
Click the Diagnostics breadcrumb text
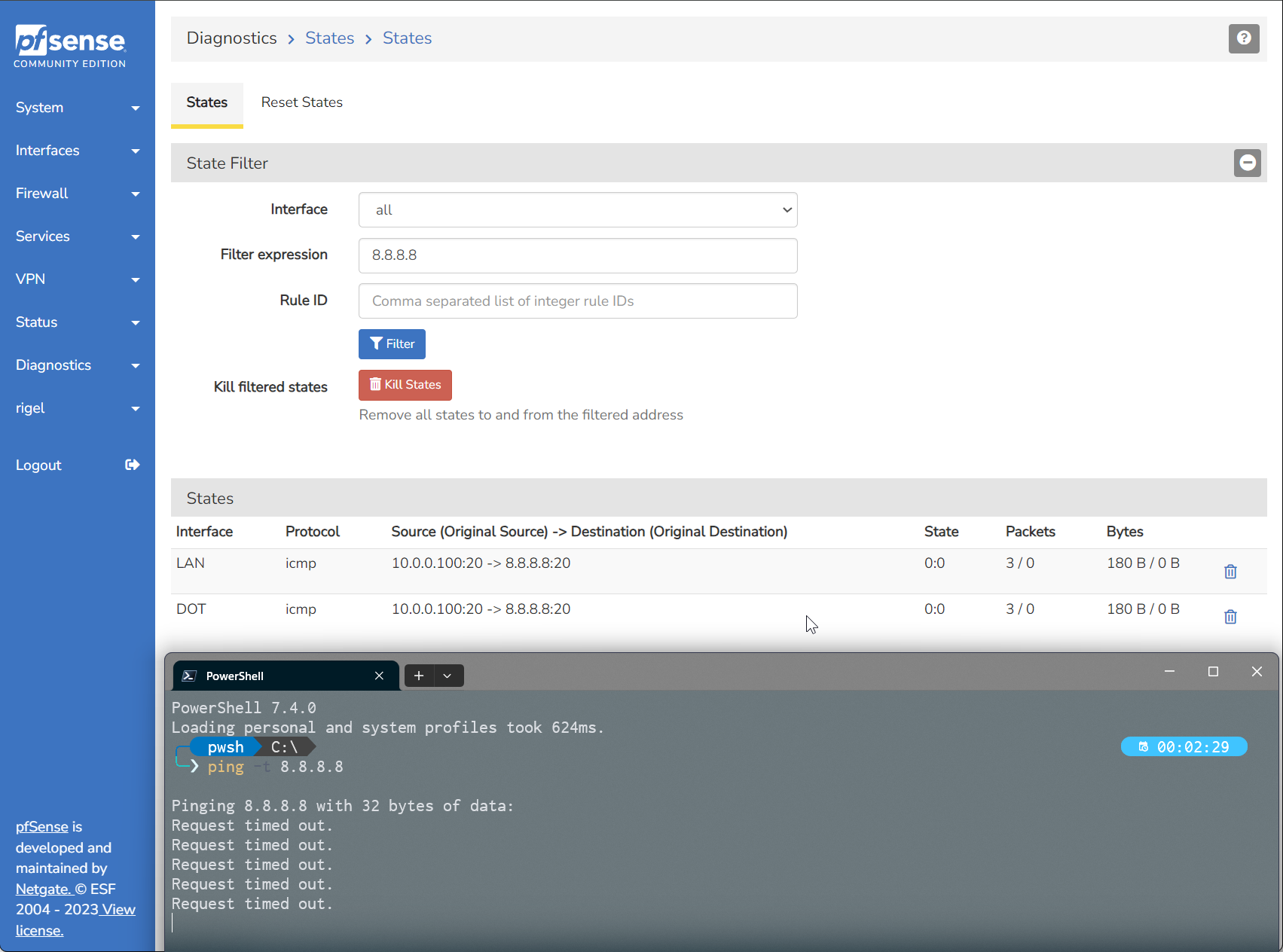232,38
